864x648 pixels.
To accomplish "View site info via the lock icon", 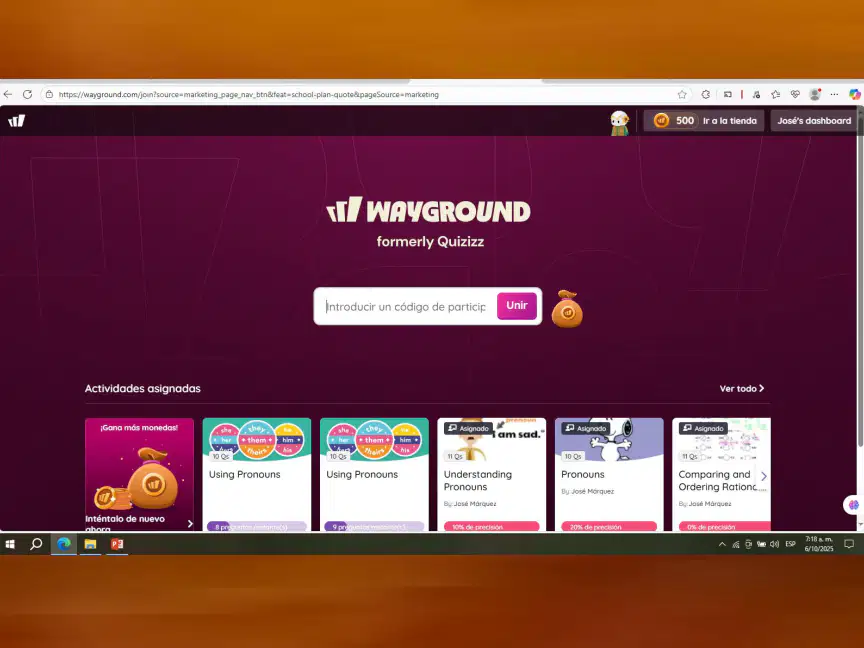I will coord(49,94).
